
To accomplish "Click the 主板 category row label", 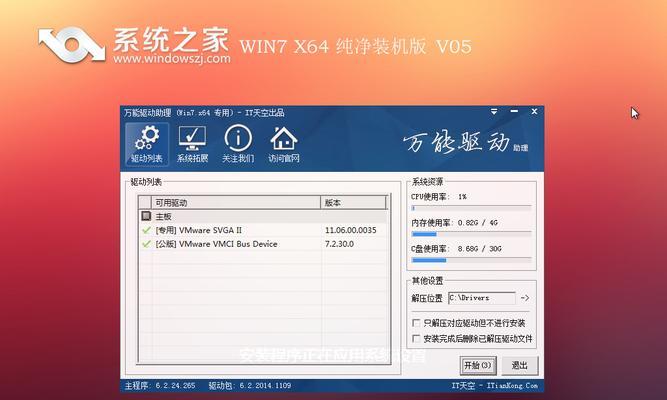I will 163,216.
